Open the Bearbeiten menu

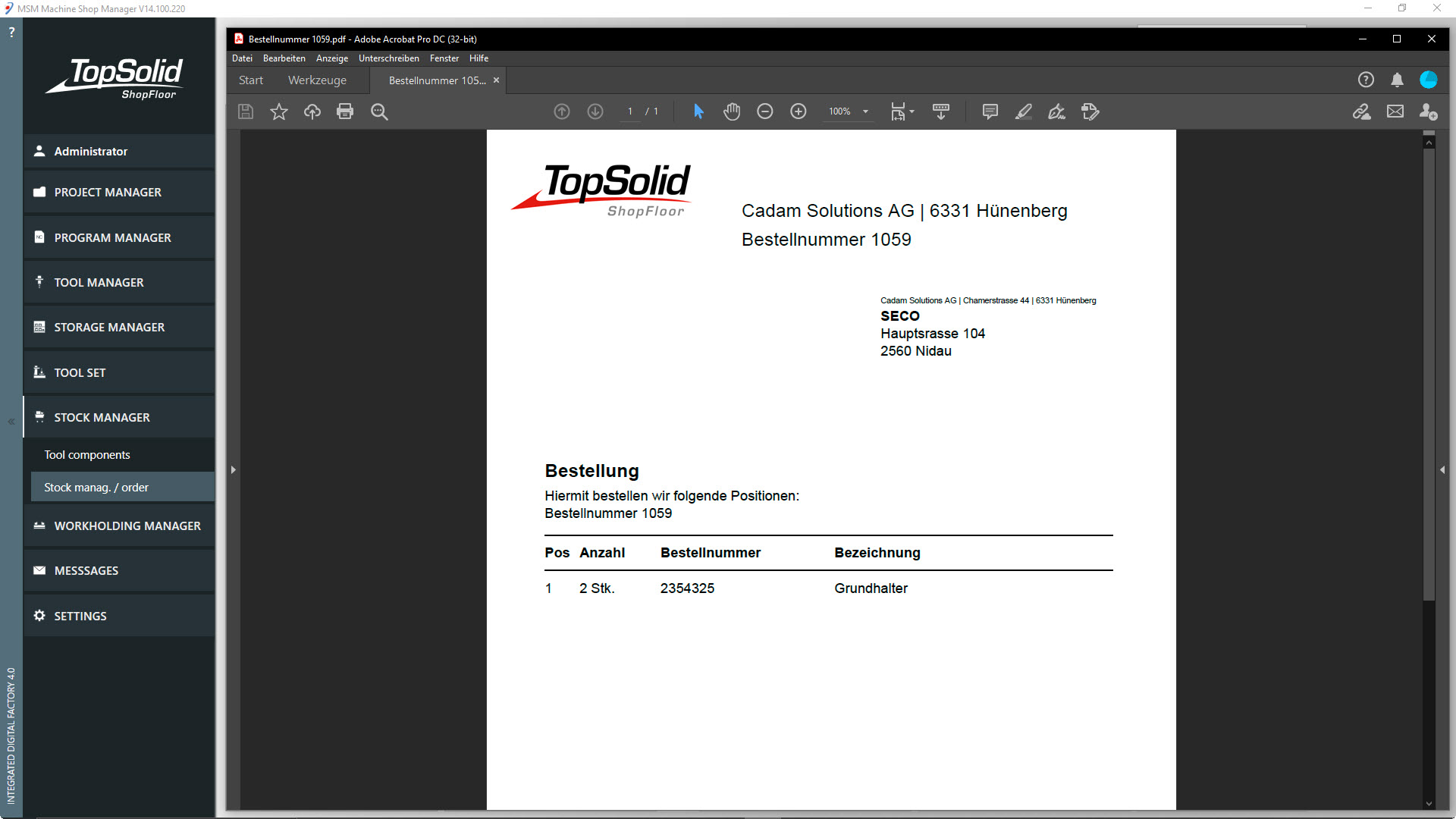point(284,58)
